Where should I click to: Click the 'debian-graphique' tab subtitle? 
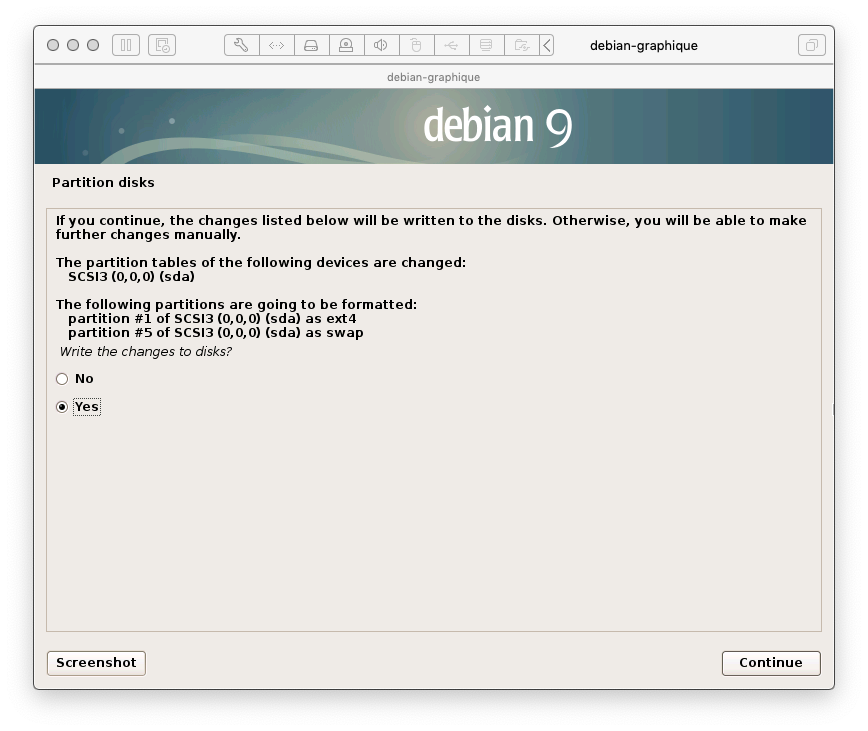pos(433,77)
